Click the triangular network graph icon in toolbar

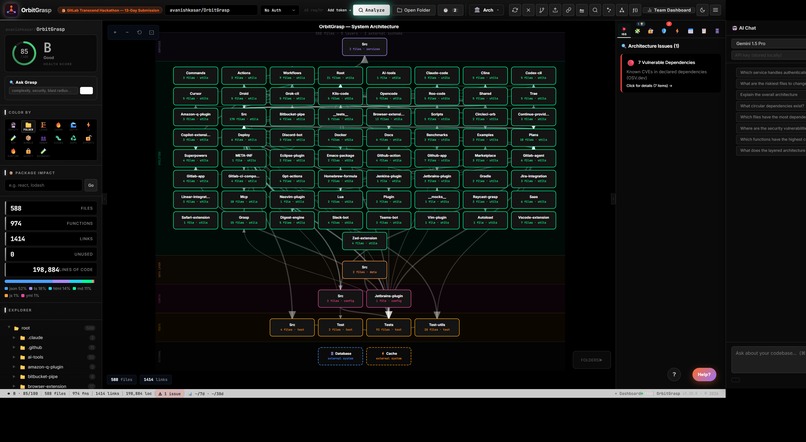pyautogui.click(x=621, y=10)
